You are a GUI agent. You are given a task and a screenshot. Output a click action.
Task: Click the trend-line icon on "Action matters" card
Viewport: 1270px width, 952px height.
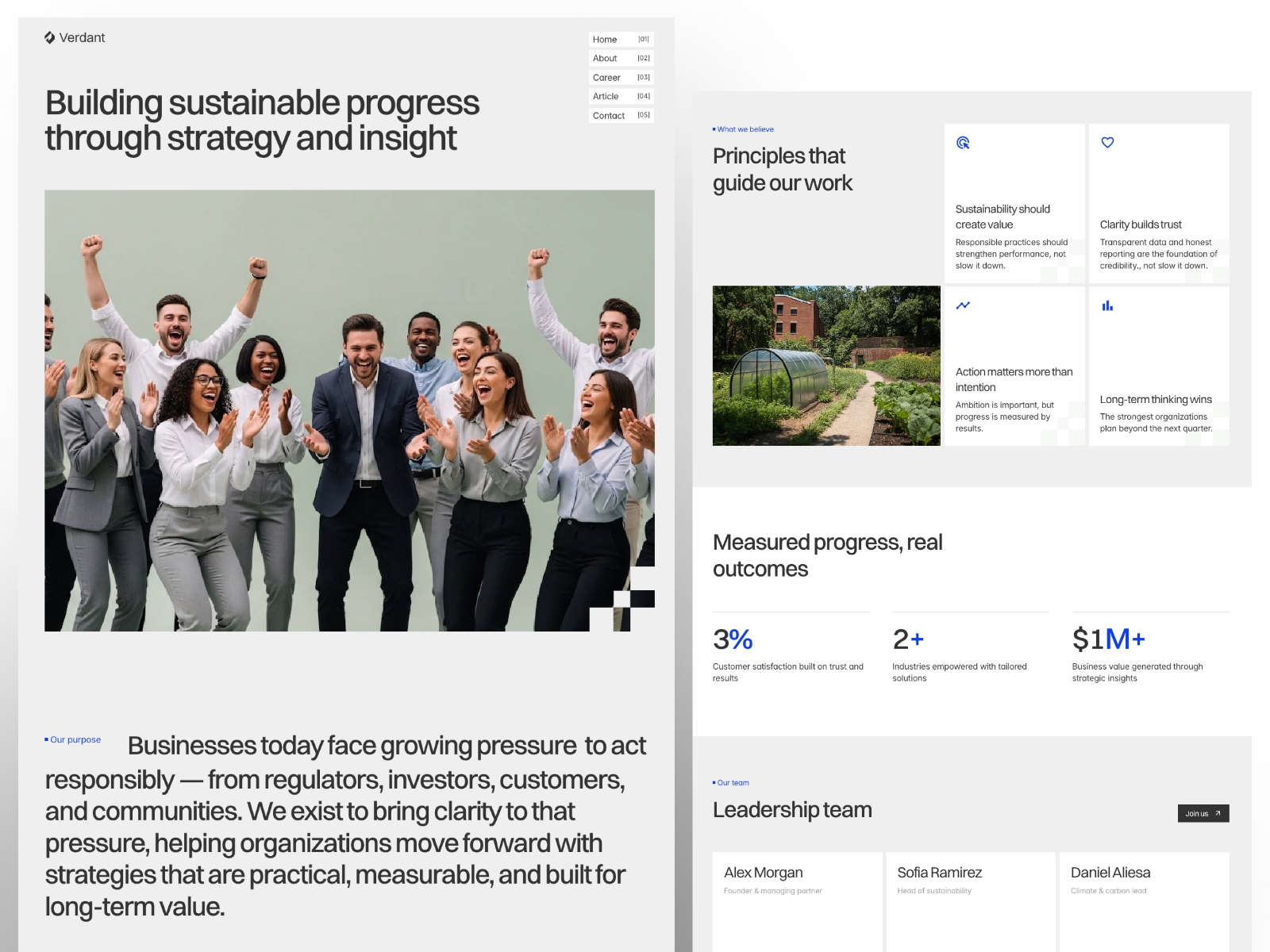click(963, 305)
